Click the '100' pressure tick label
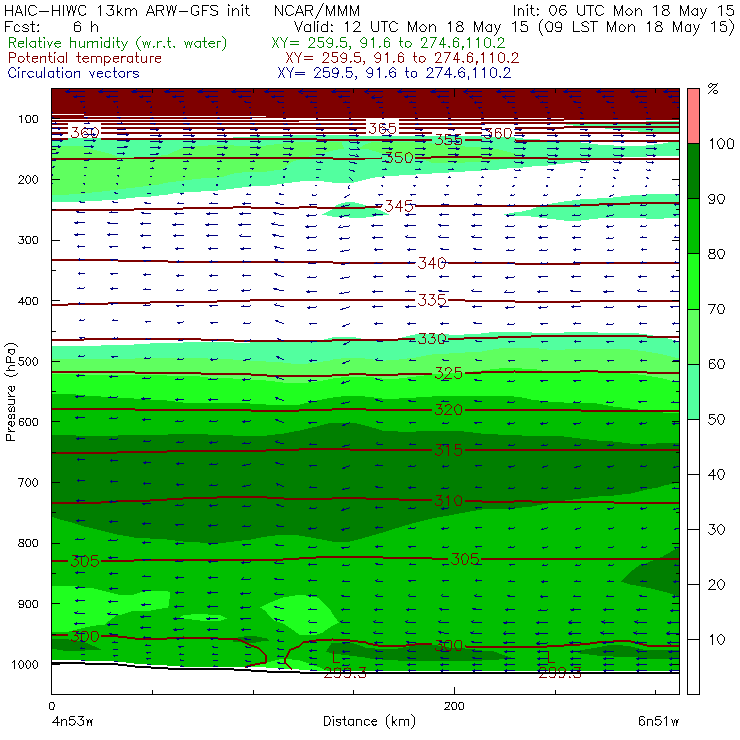 point(28,119)
